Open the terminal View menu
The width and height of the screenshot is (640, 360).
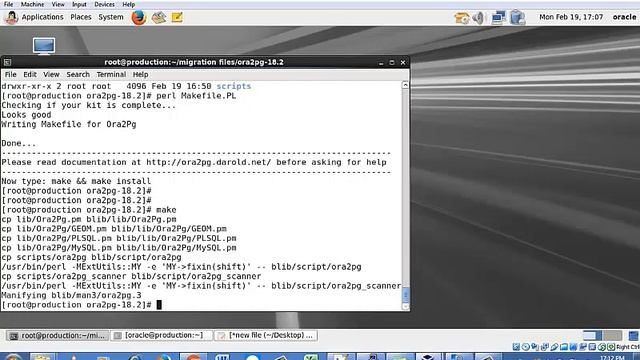pos(51,75)
